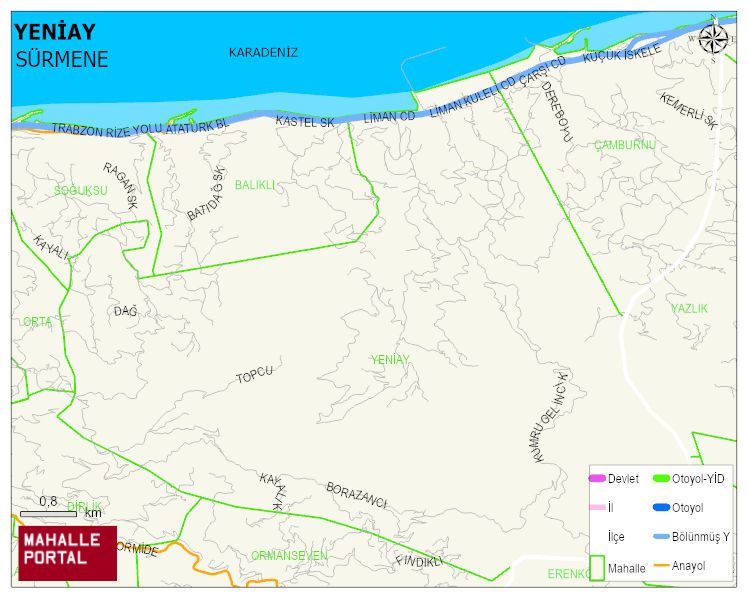748x598 pixels.
Task: Click the KASTEL SK street label
Action: tap(305, 122)
